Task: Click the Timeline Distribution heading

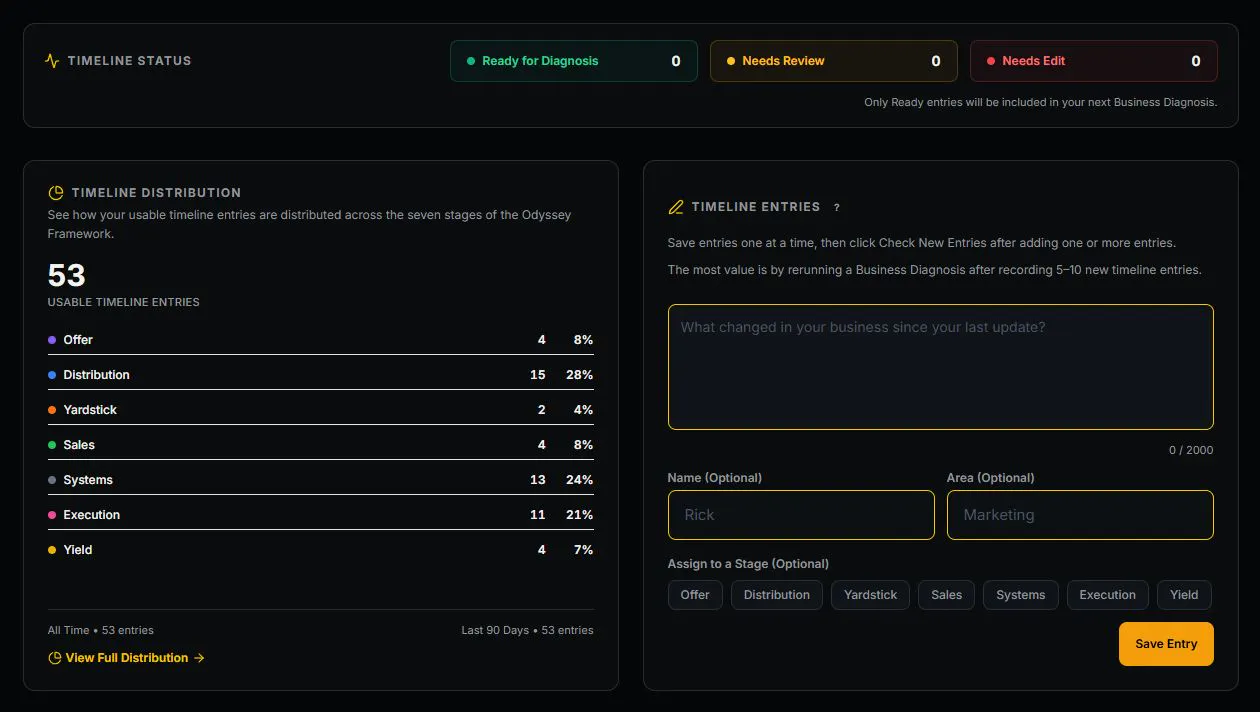Action: coord(156,193)
